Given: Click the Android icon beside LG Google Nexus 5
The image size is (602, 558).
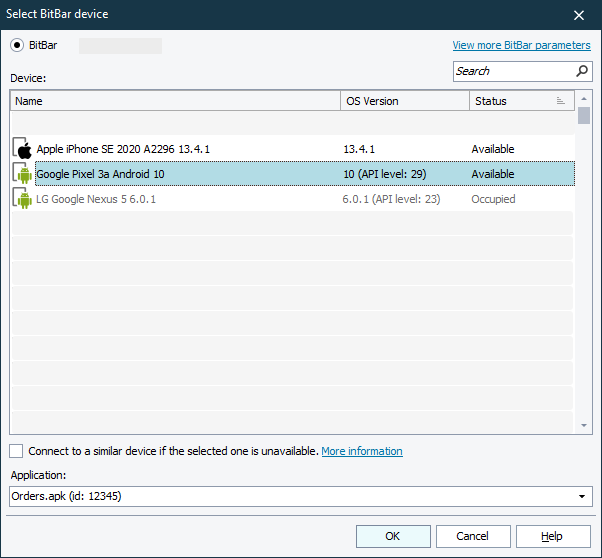Looking at the screenshot, I should pyautogui.click(x=23, y=199).
